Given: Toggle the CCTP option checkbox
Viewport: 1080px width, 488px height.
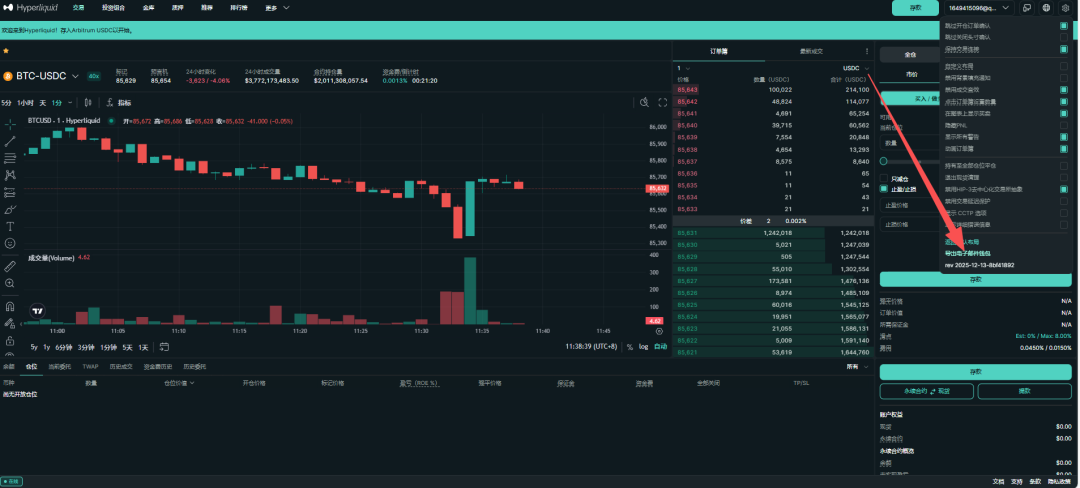Looking at the screenshot, I should coord(1064,213).
